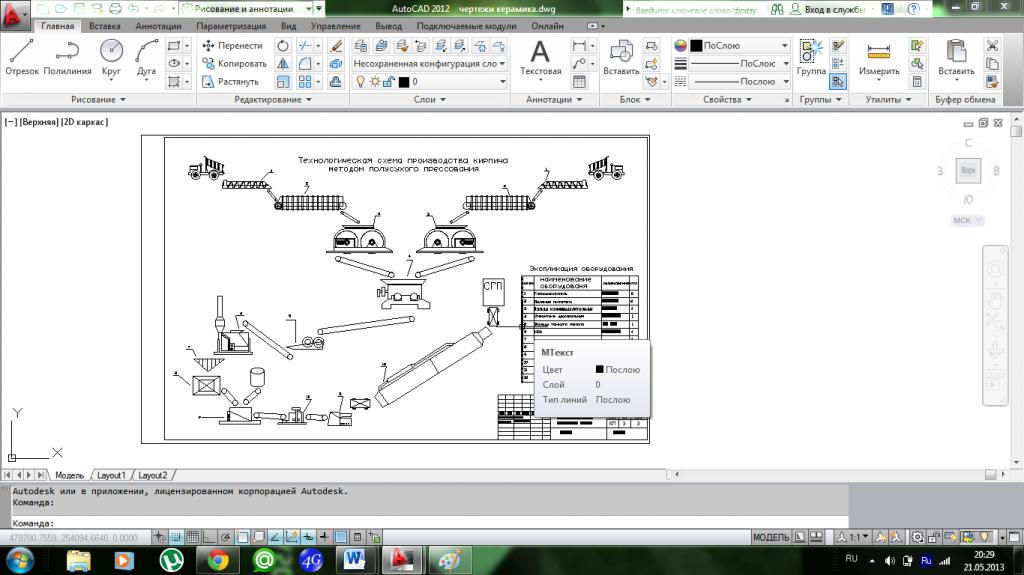
Task: Expand the Свойства panel
Action: (727, 99)
